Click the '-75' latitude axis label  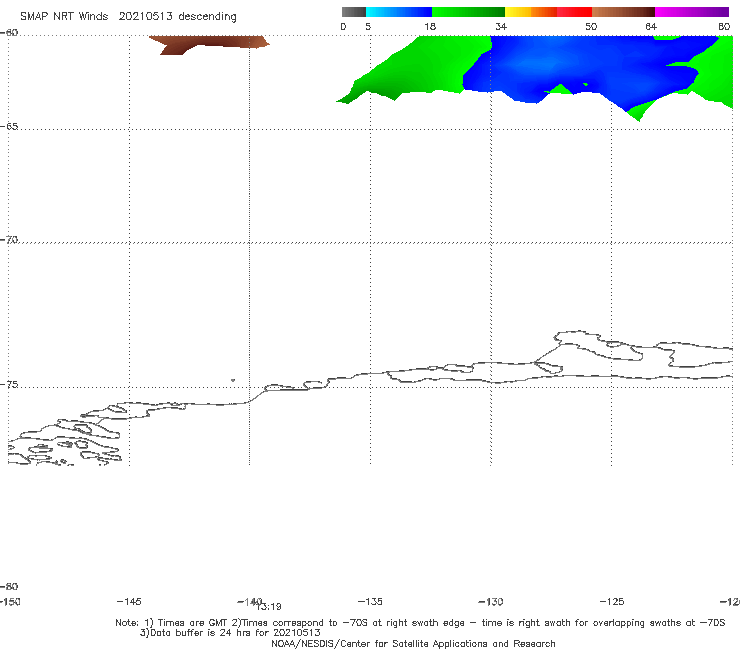coord(9,385)
